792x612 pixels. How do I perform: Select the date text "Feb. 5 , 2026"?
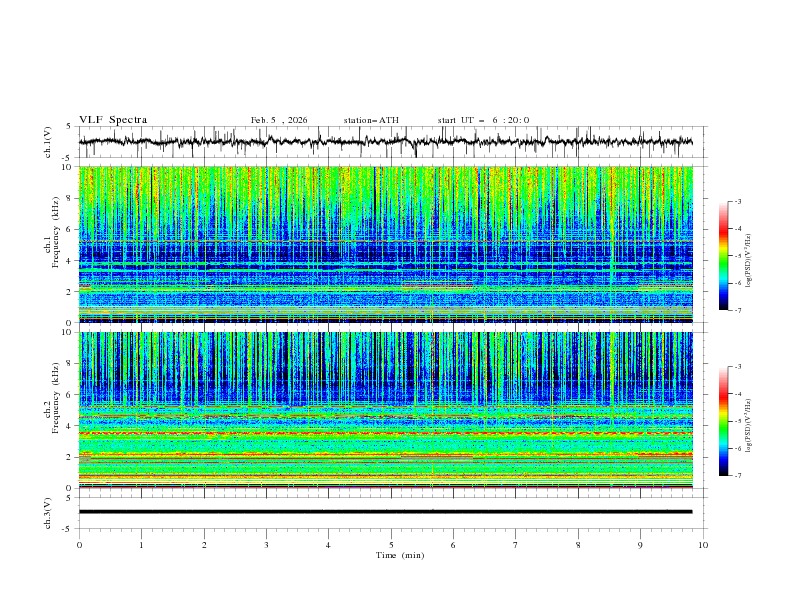point(279,120)
